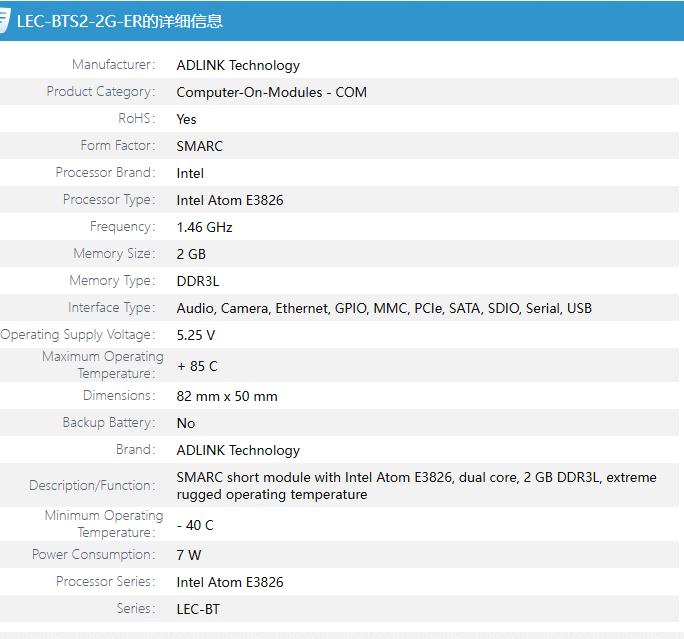Select the 5.25 V supply voltage value
Screen dimensions: 684x639
195,335
